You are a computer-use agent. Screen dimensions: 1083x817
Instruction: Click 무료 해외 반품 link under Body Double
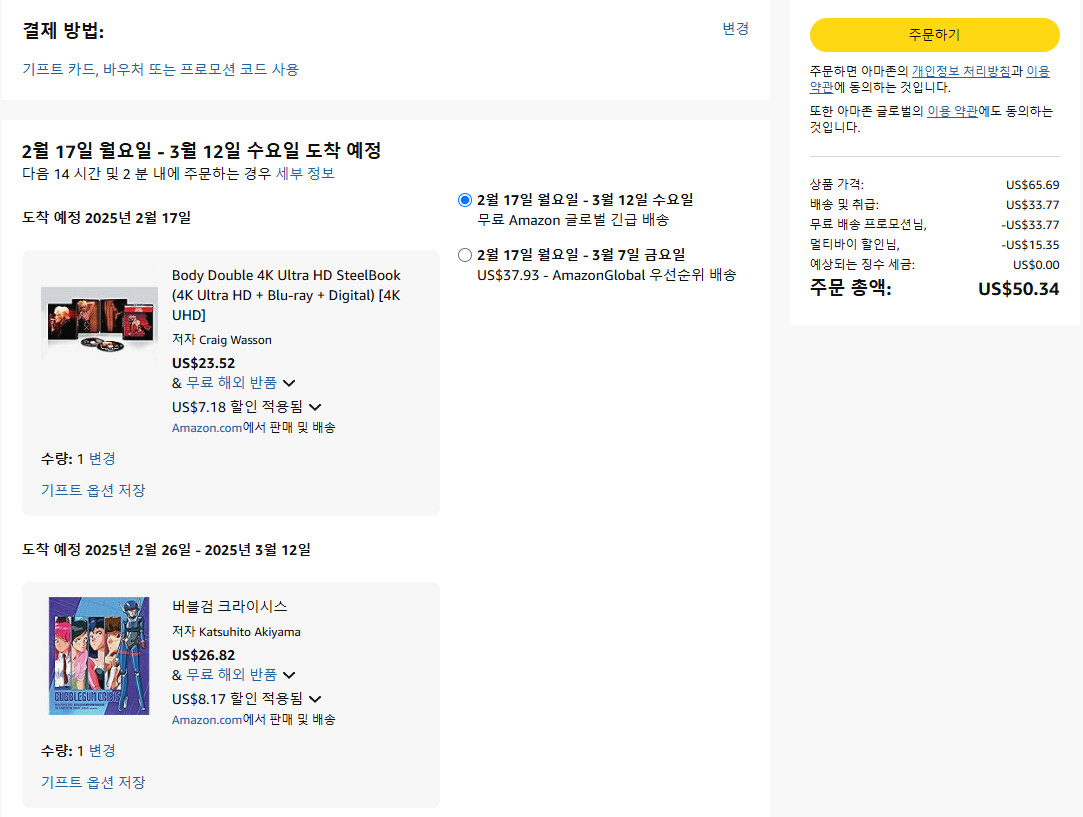[231, 383]
